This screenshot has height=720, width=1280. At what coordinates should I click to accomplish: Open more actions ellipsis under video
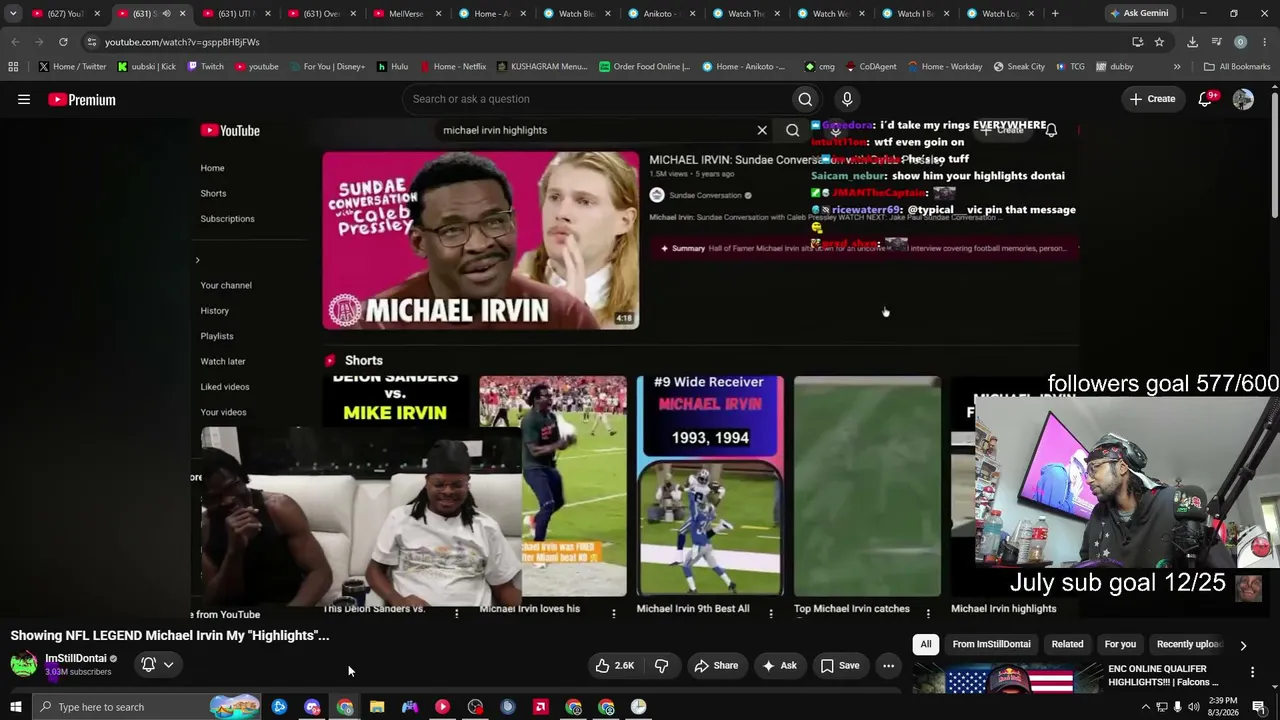888,665
